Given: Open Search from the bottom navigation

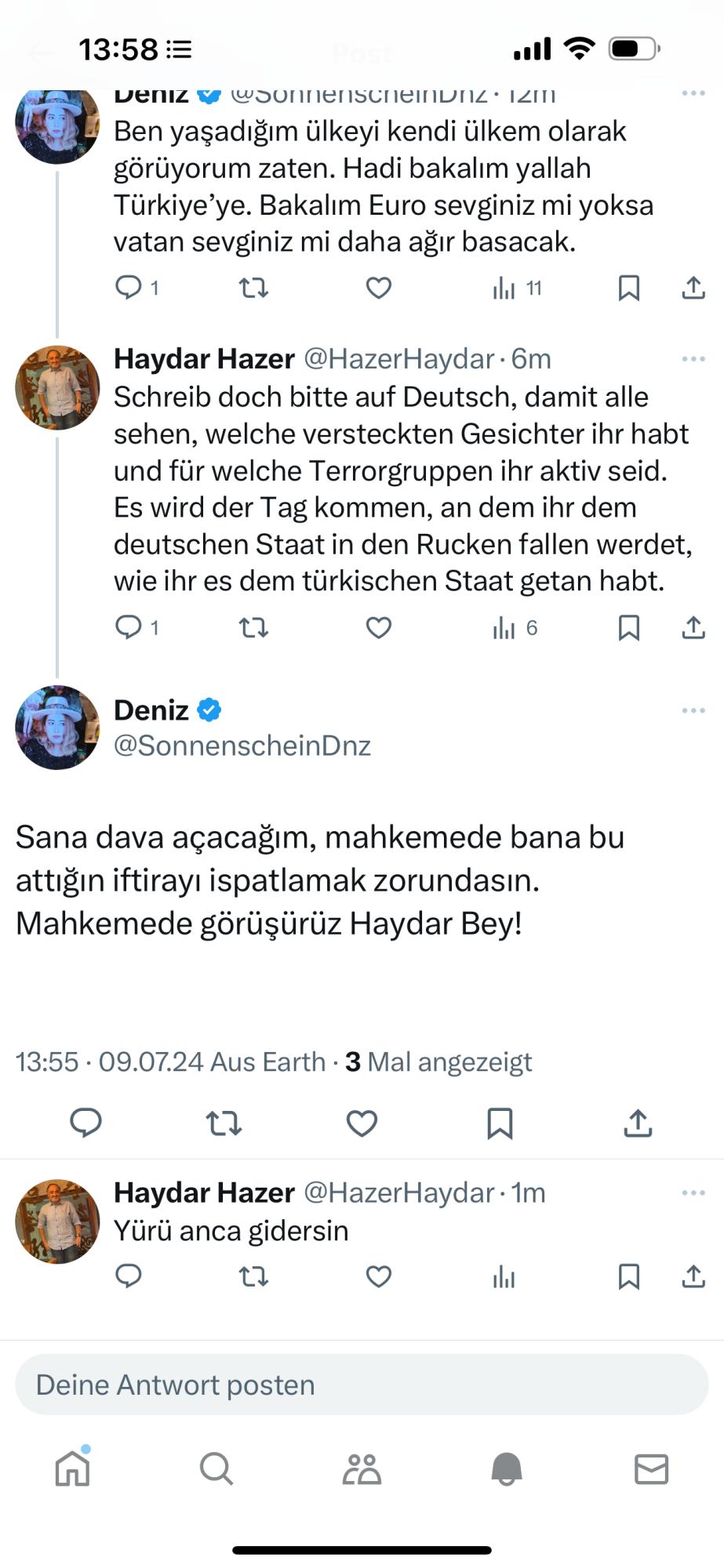Looking at the screenshot, I should [x=216, y=1468].
